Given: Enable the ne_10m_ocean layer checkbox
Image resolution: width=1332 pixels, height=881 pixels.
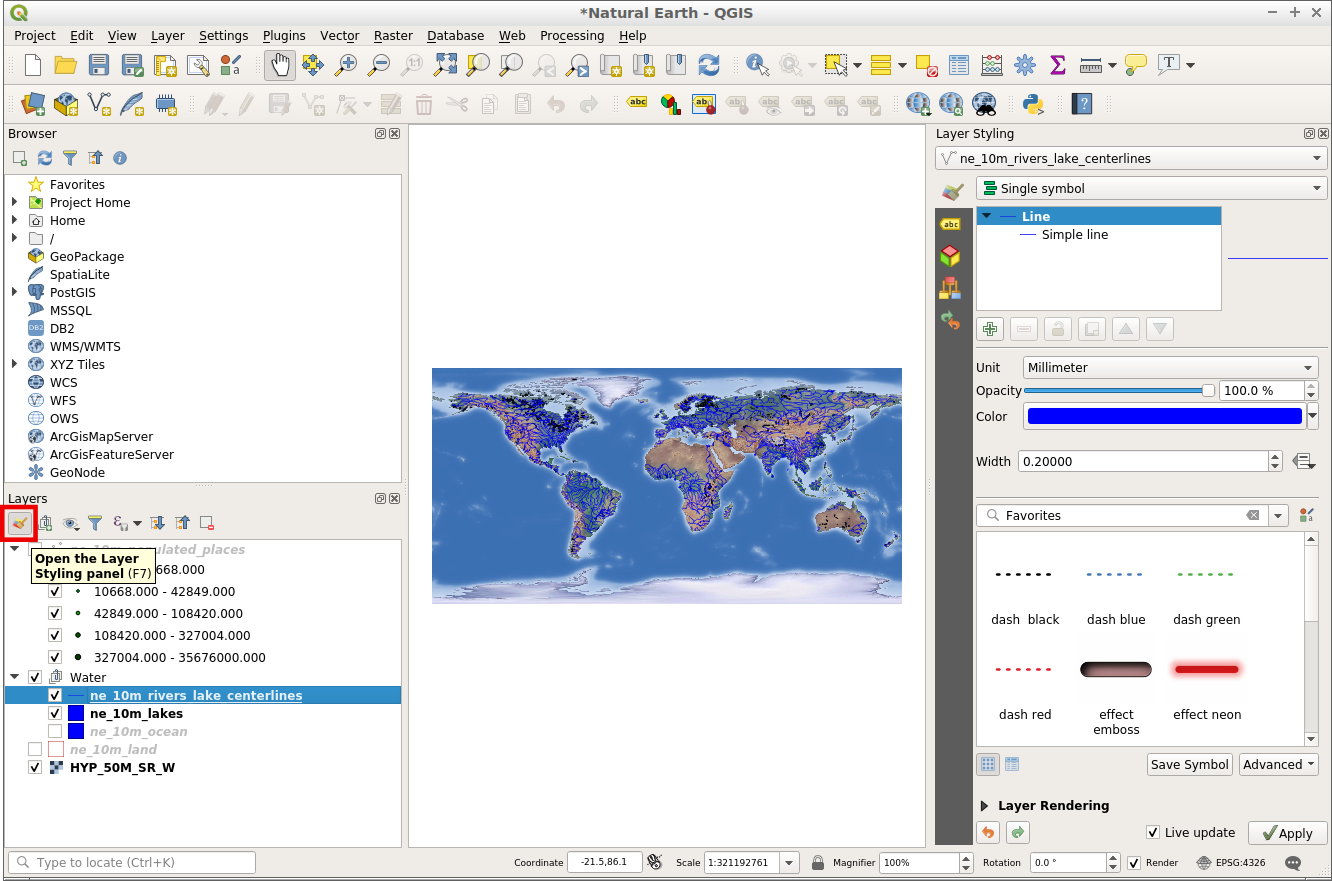Looking at the screenshot, I should pos(55,731).
